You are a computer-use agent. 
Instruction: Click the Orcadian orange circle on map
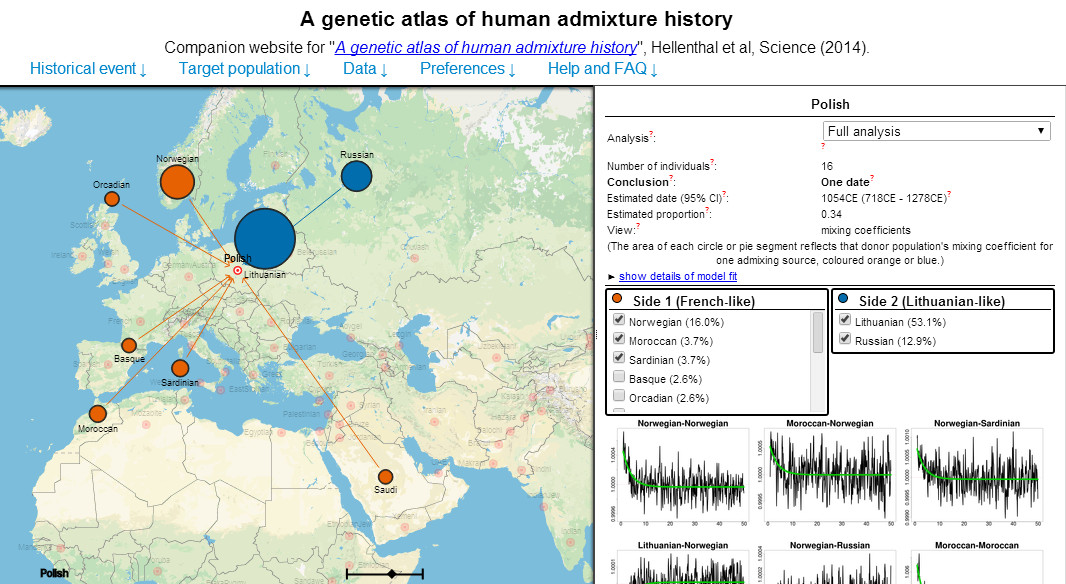(112, 199)
